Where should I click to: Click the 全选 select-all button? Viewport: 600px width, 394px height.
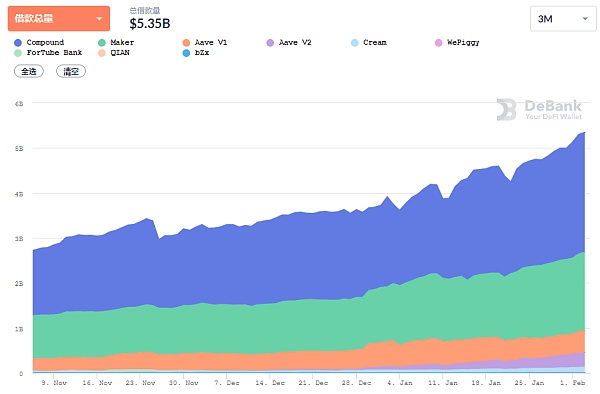(29, 71)
